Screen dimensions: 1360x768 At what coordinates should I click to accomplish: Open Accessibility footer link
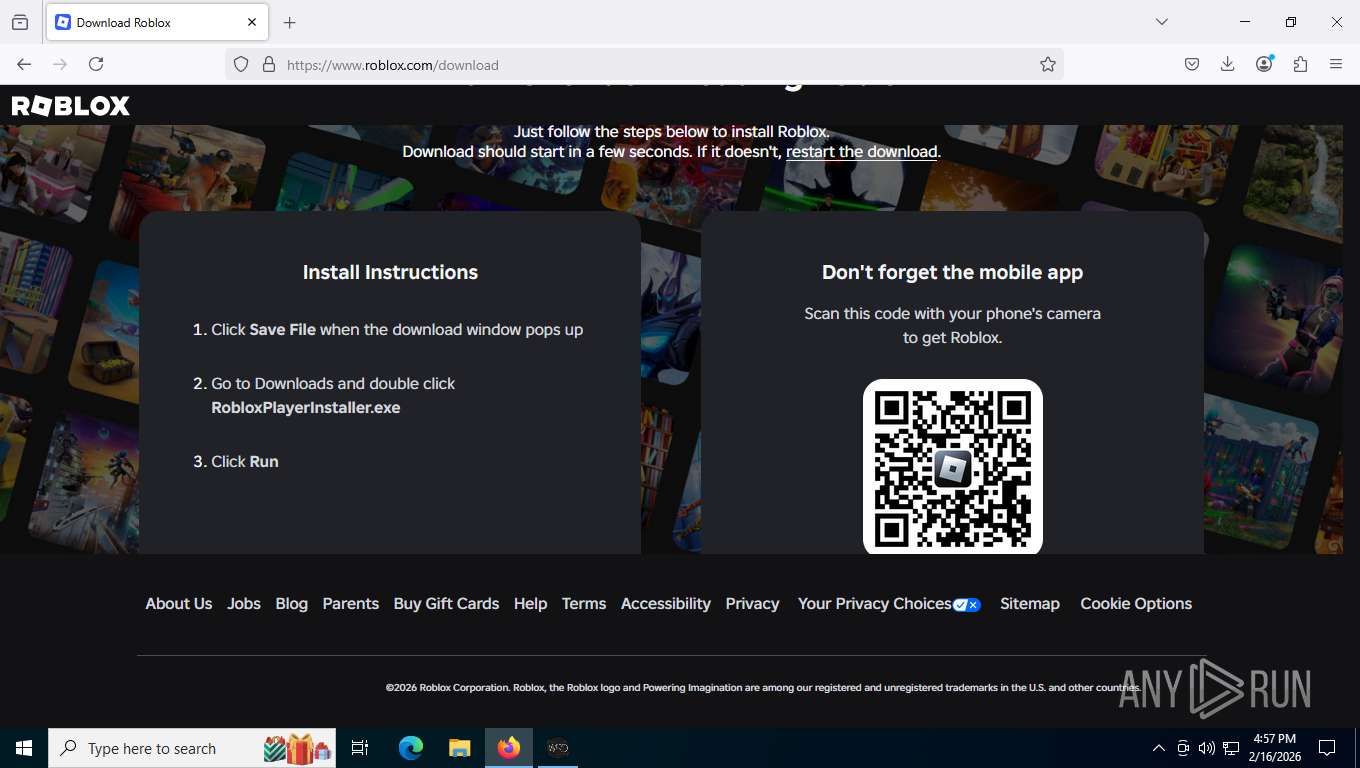666,604
